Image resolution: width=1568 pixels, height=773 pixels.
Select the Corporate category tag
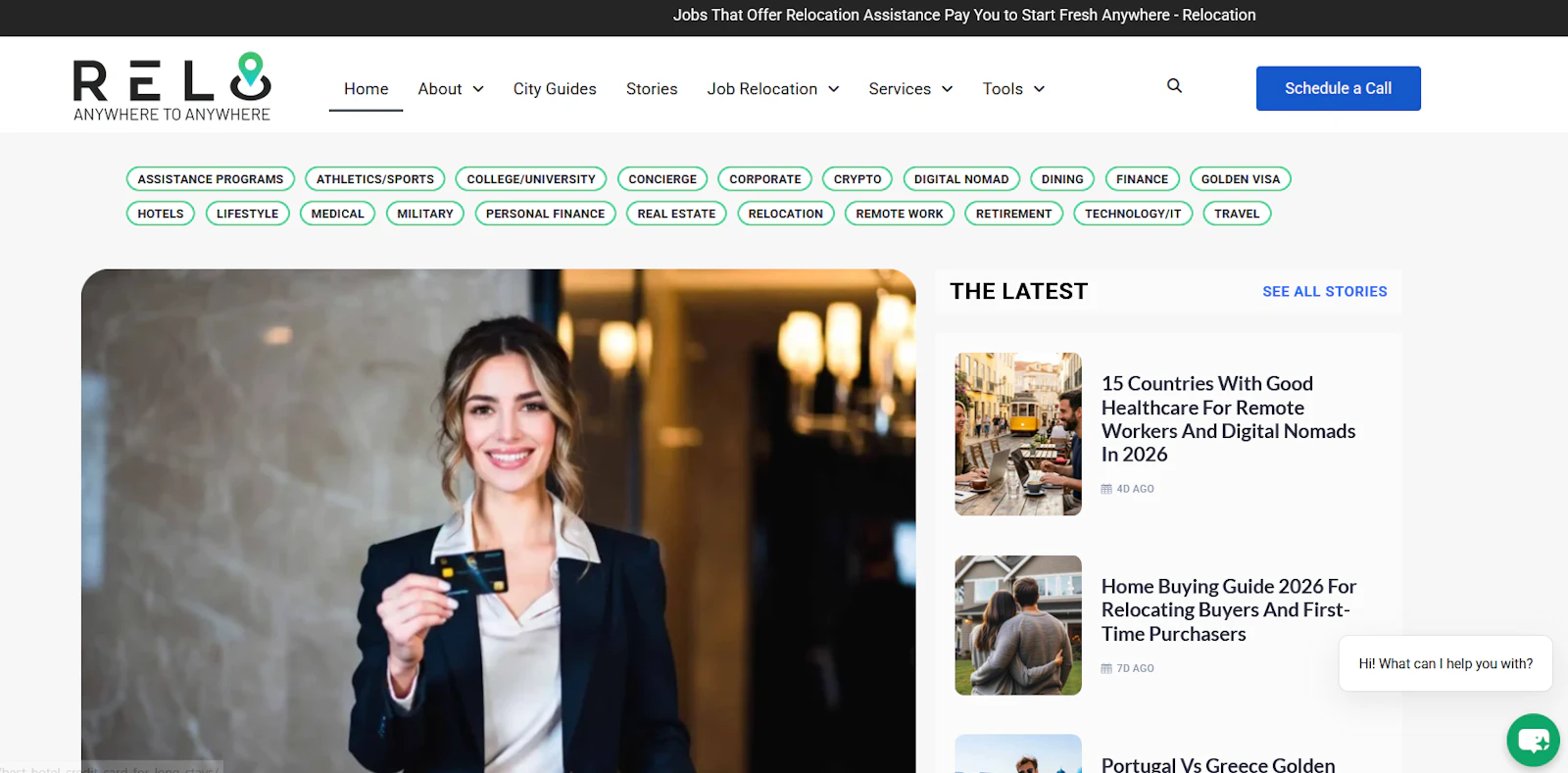click(765, 179)
